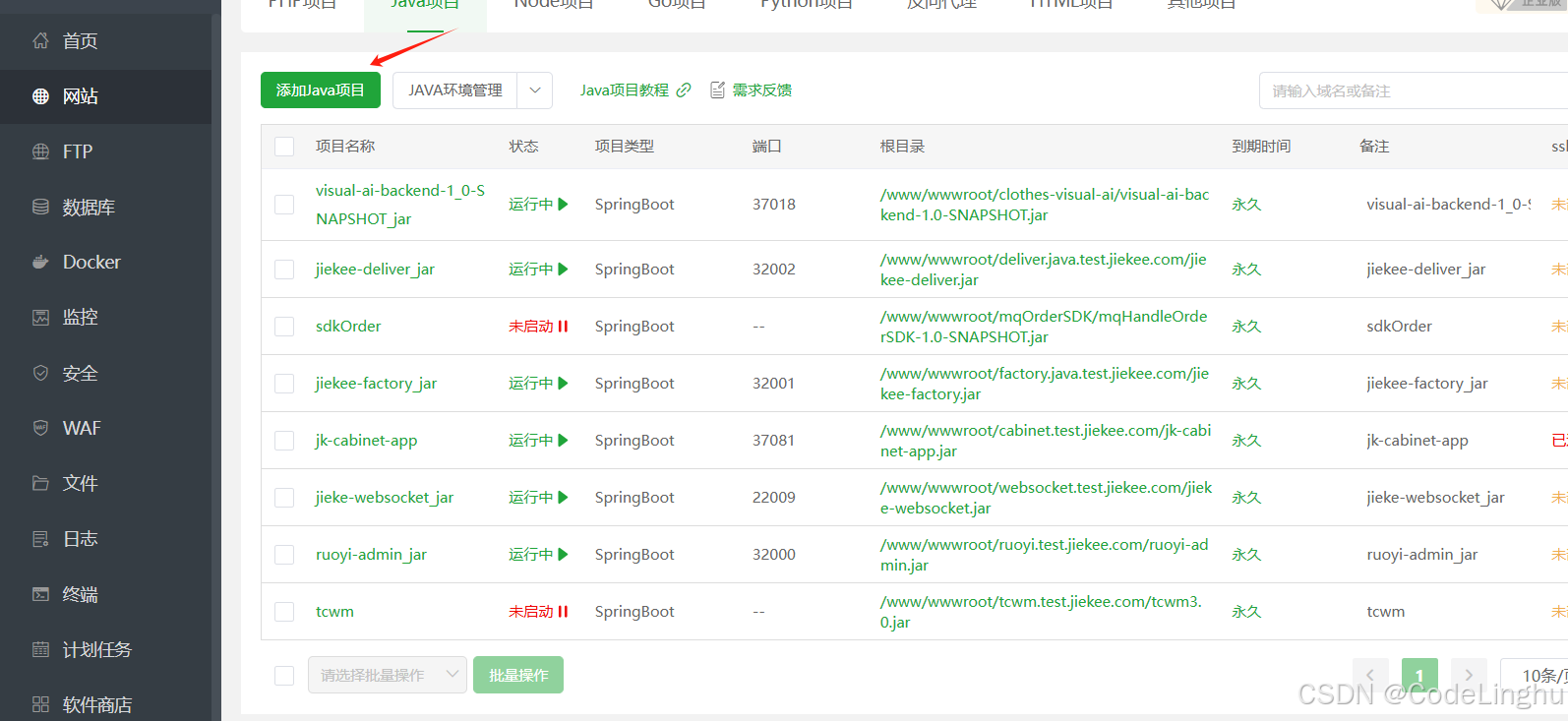Click the running play icon for ruoyi-admin_jar
This screenshot has width=1568, height=721.
pyautogui.click(x=564, y=554)
